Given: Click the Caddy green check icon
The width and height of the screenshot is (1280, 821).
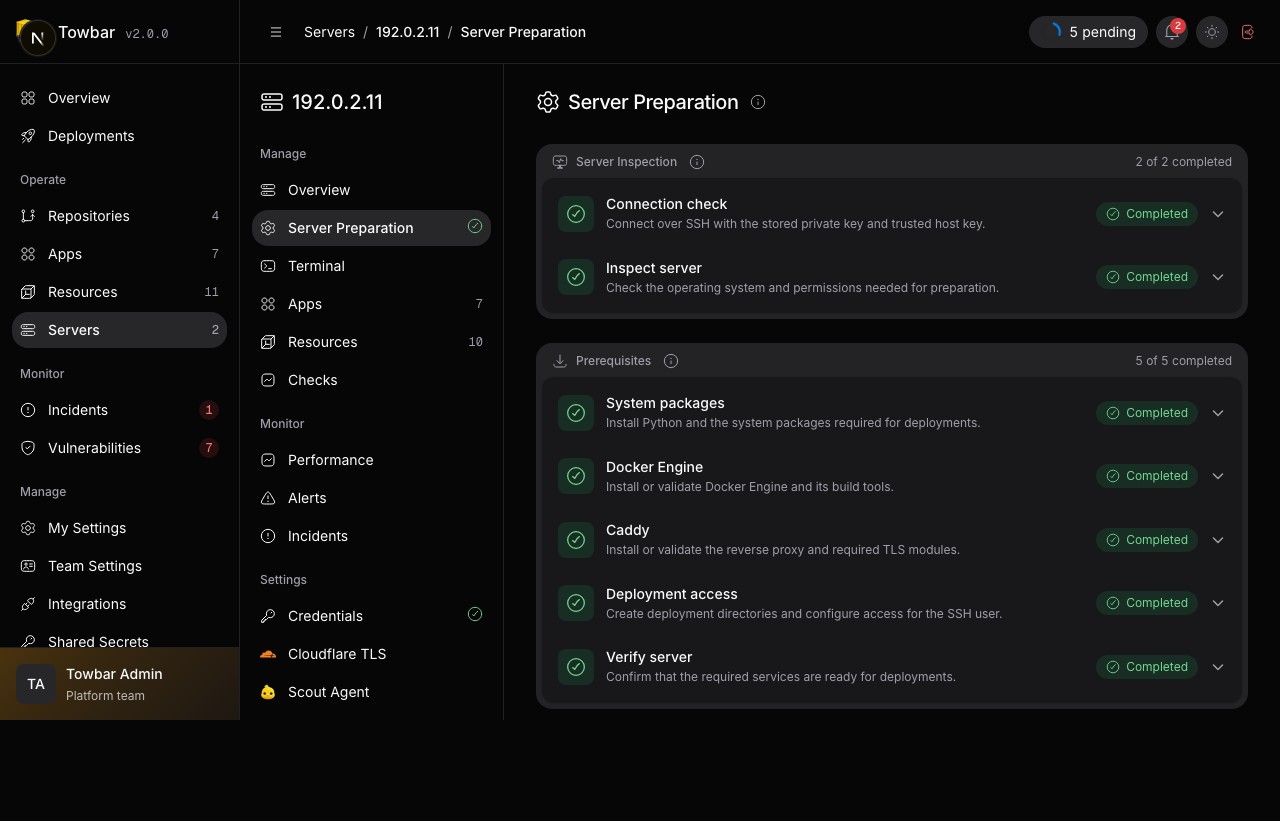Looking at the screenshot, I should click(x=576, y=540).
